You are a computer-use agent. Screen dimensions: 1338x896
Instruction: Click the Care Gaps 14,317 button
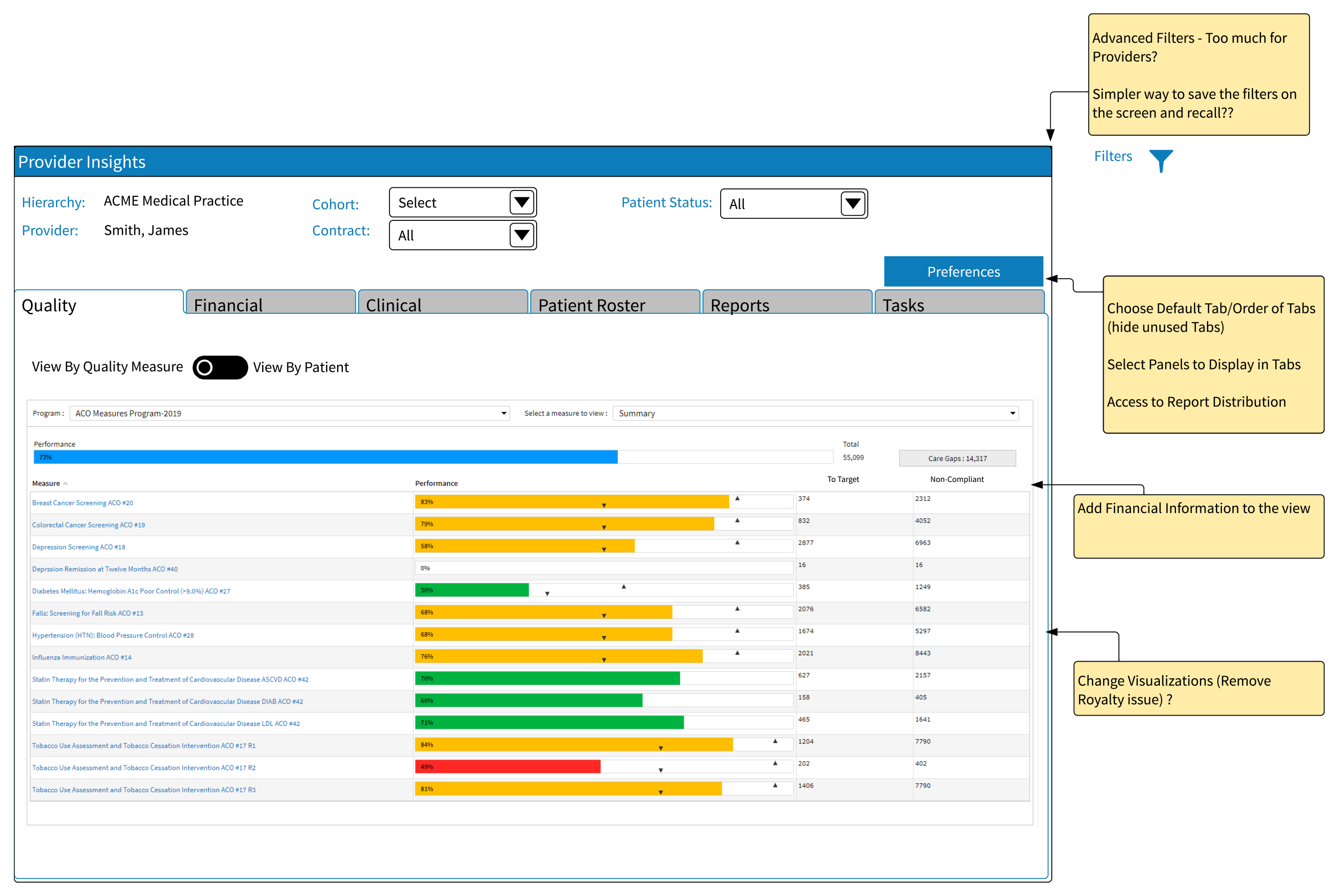tap(957, 458)
